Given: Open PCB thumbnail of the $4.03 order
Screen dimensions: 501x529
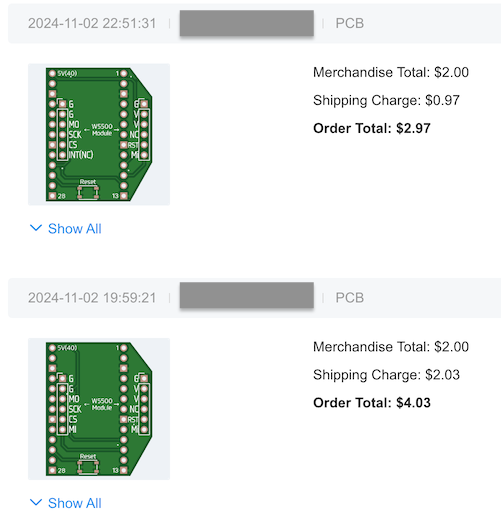Looking at the screenshot, I should 99,409.
